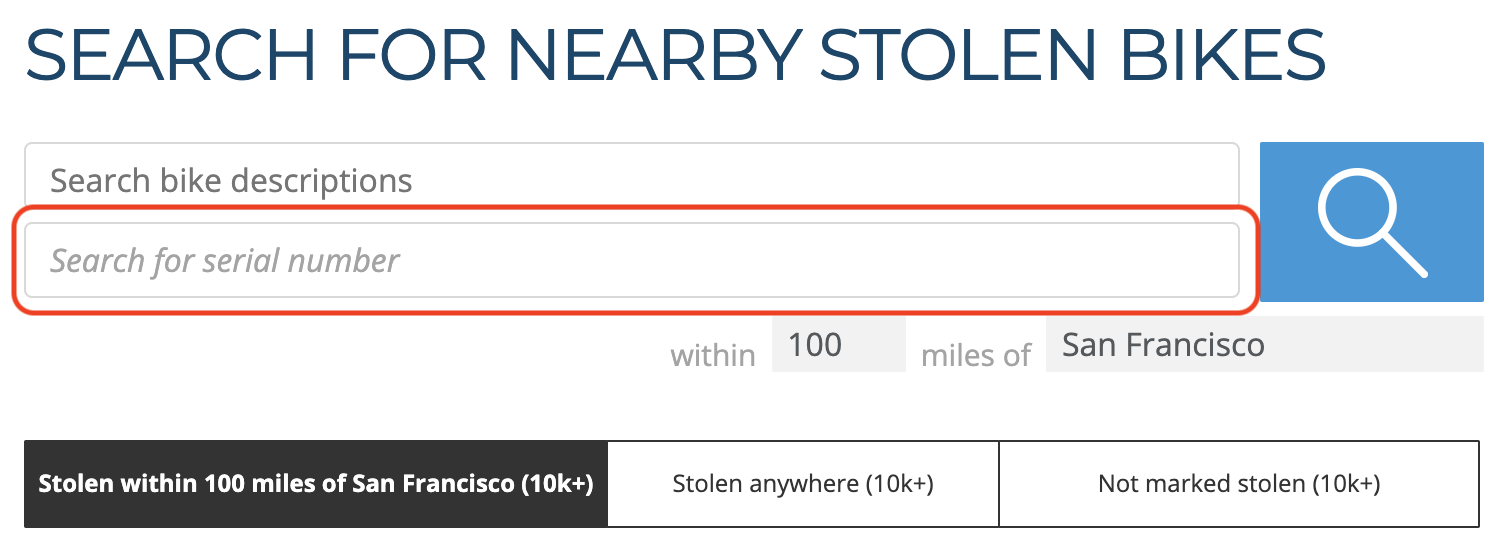Edit the San Francisco location field

point(1265,345)
